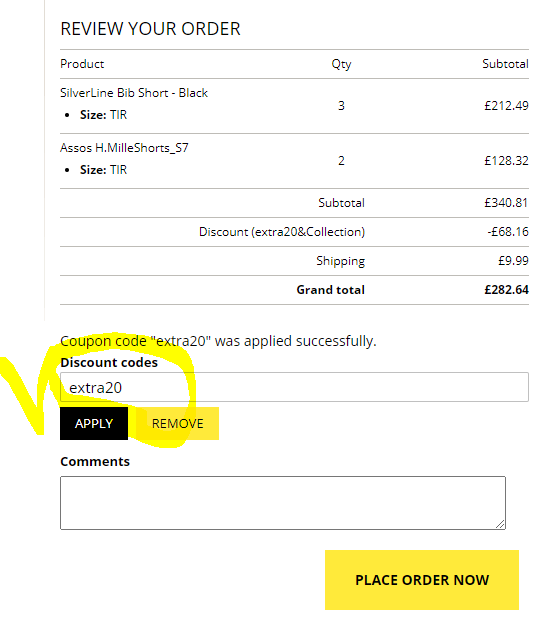Place the order with the yellow button
The width and height of the screenshot is (545, 626).
(422, 580)
